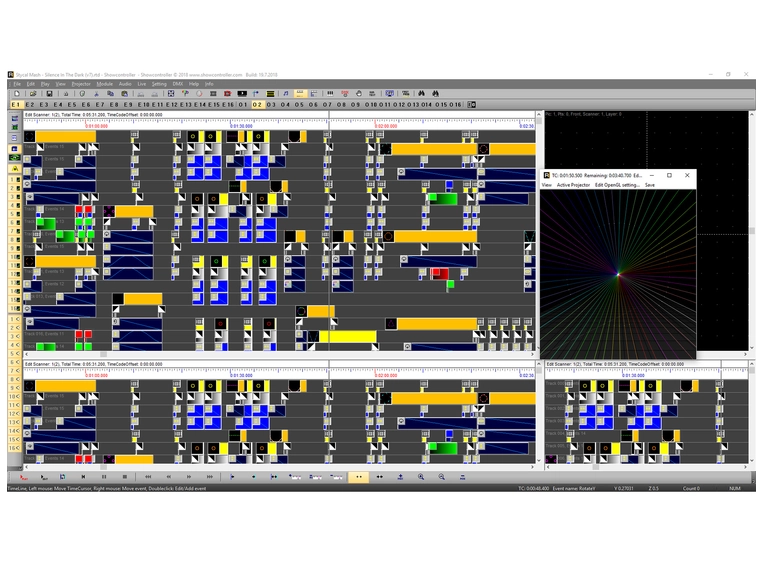Click the 0:01:00.000 marker on upper timeline ruler
762x562 pixels.
(96, 126)
